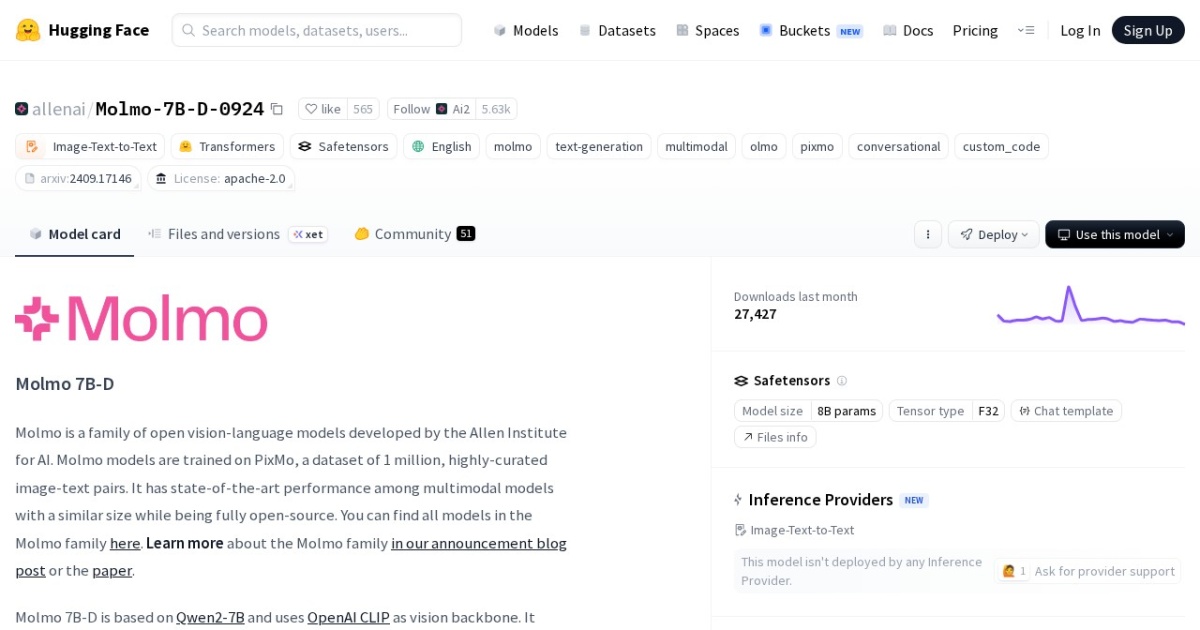Click inside the search models input field
The height and width of the screenshot is (630, 1200).
(x=316, y=30)
